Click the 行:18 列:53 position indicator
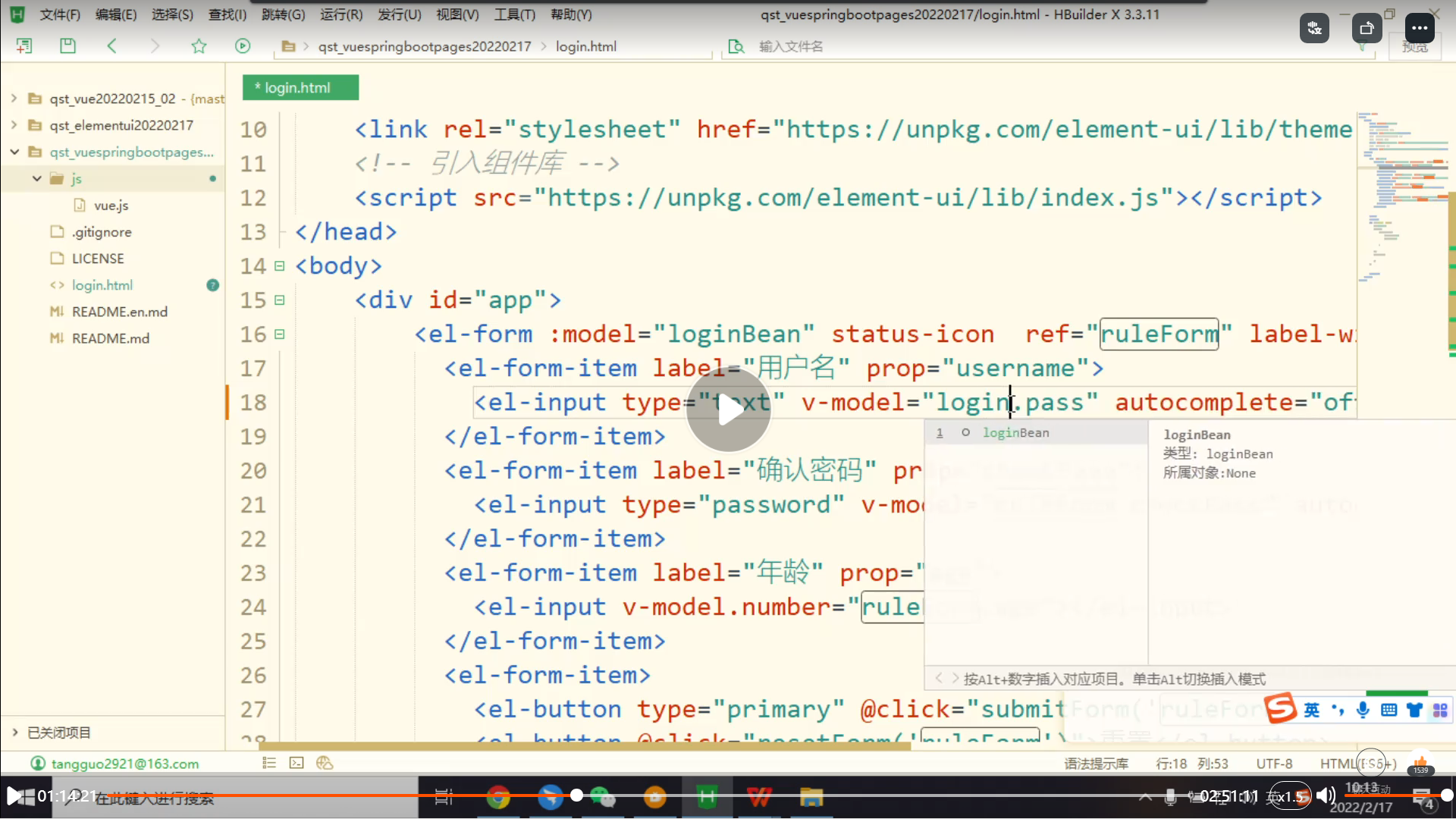Image resolution: width=1456 pixels, height=819 pixels. coord(1192,764)
